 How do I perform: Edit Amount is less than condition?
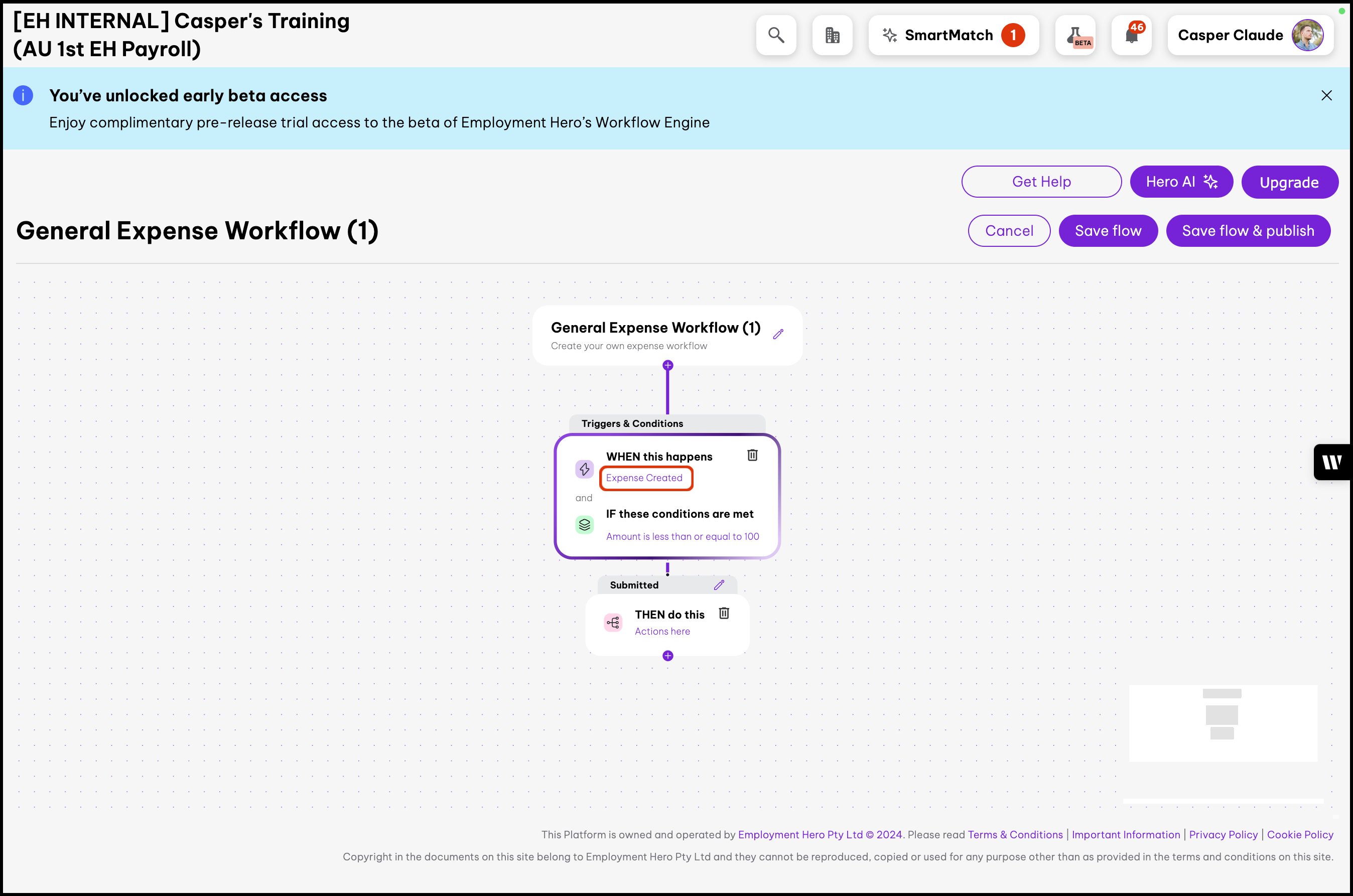(x=683, y=536)
